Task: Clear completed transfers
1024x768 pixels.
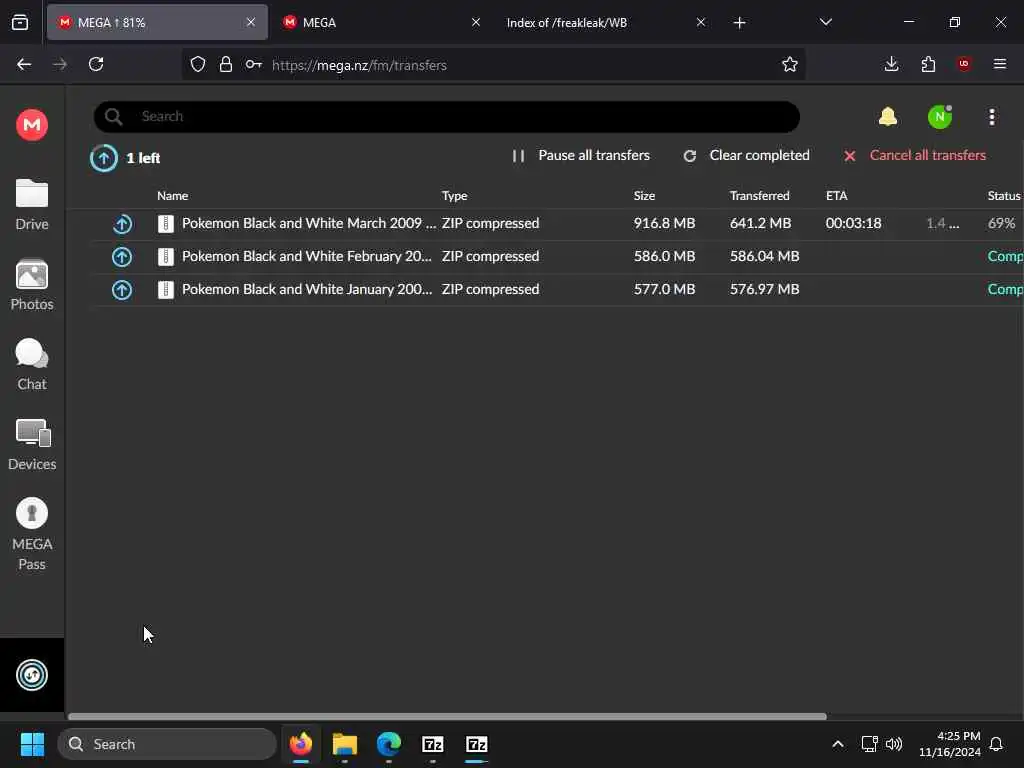Action: pyautogui.click(x=746, y=155)
